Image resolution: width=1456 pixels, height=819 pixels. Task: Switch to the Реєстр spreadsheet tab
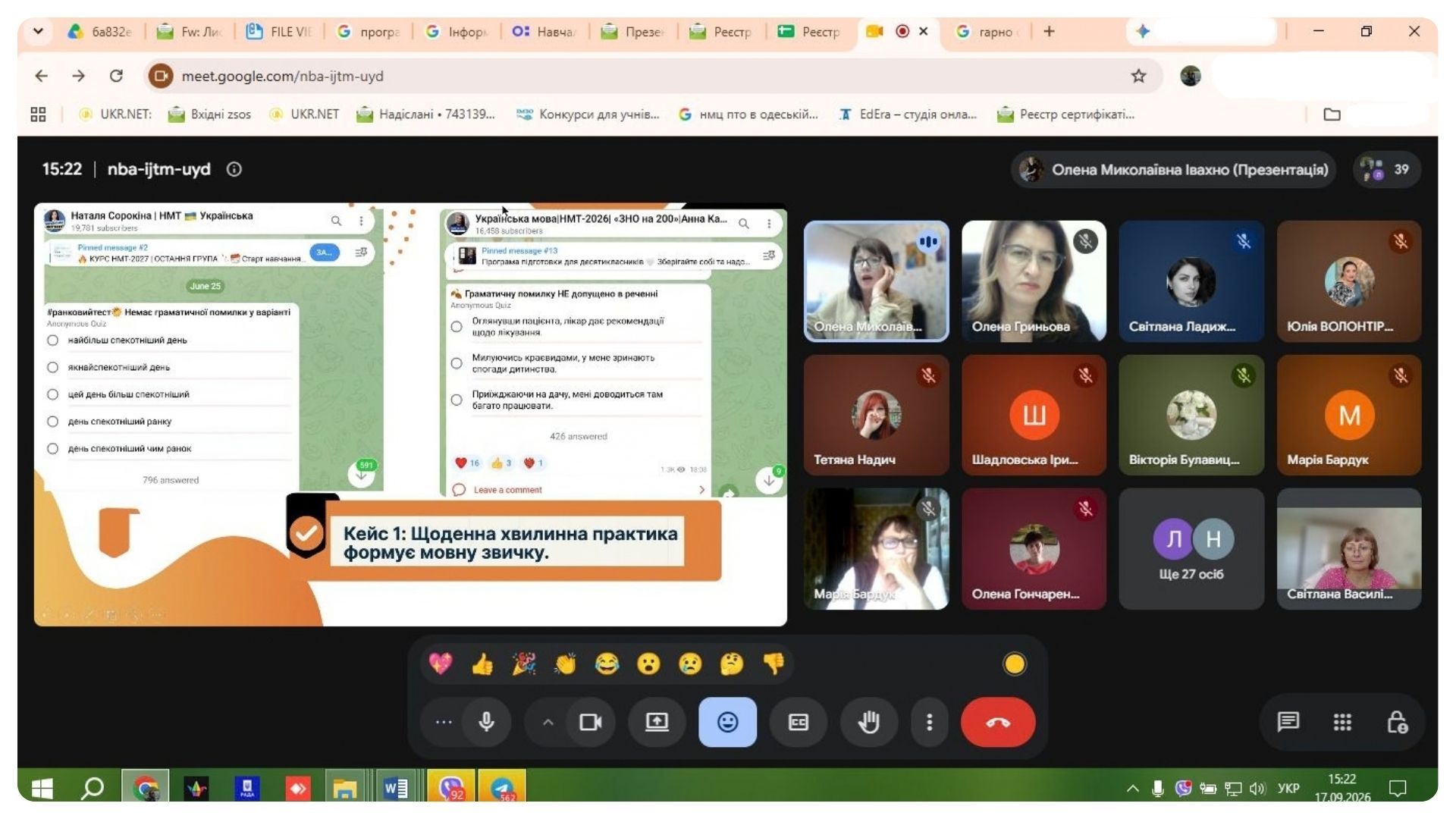coord(809,32)
